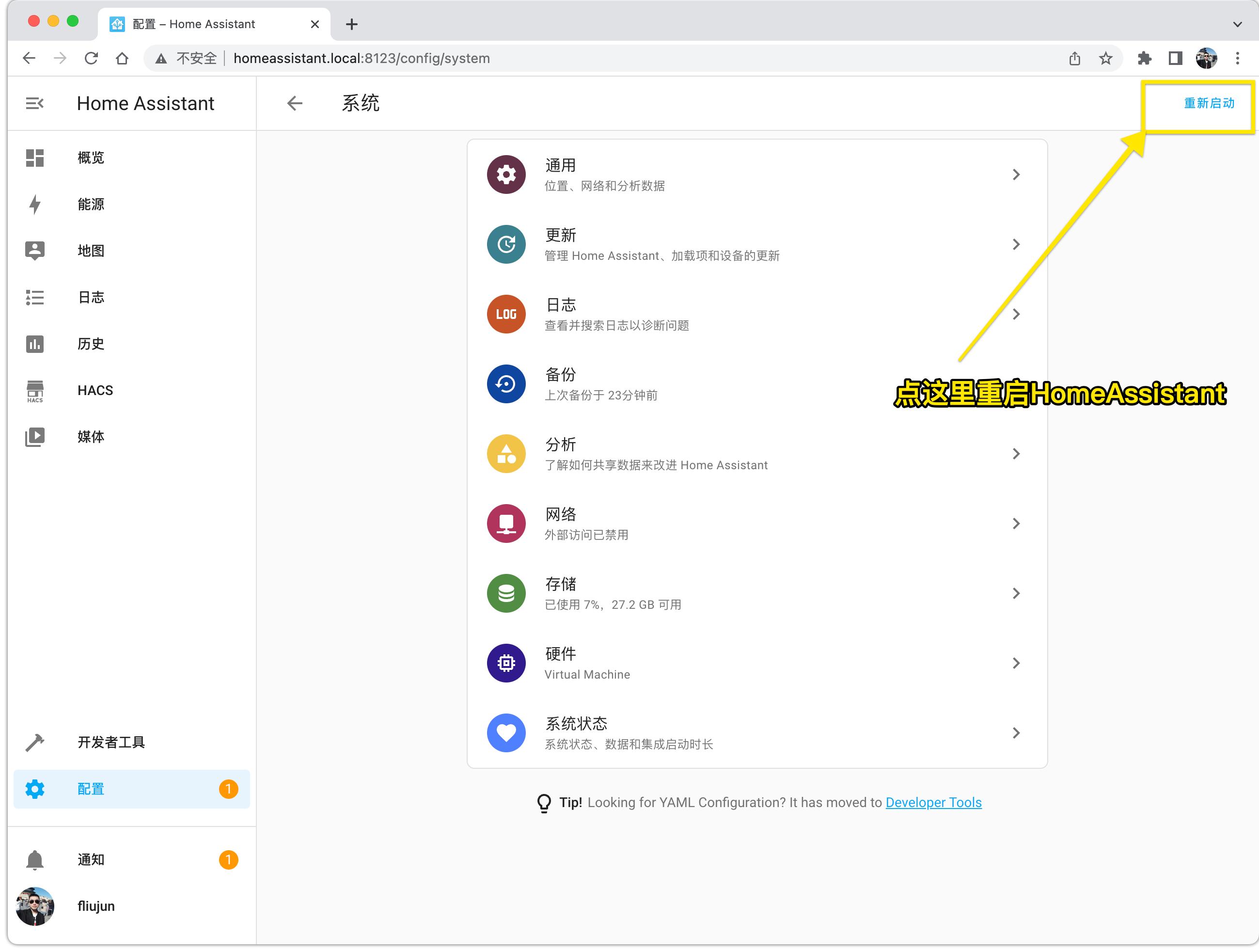Open the 硬件 hardware chip icon
The width and height of the screenshot is (1259, 952).
click(505, 663)
